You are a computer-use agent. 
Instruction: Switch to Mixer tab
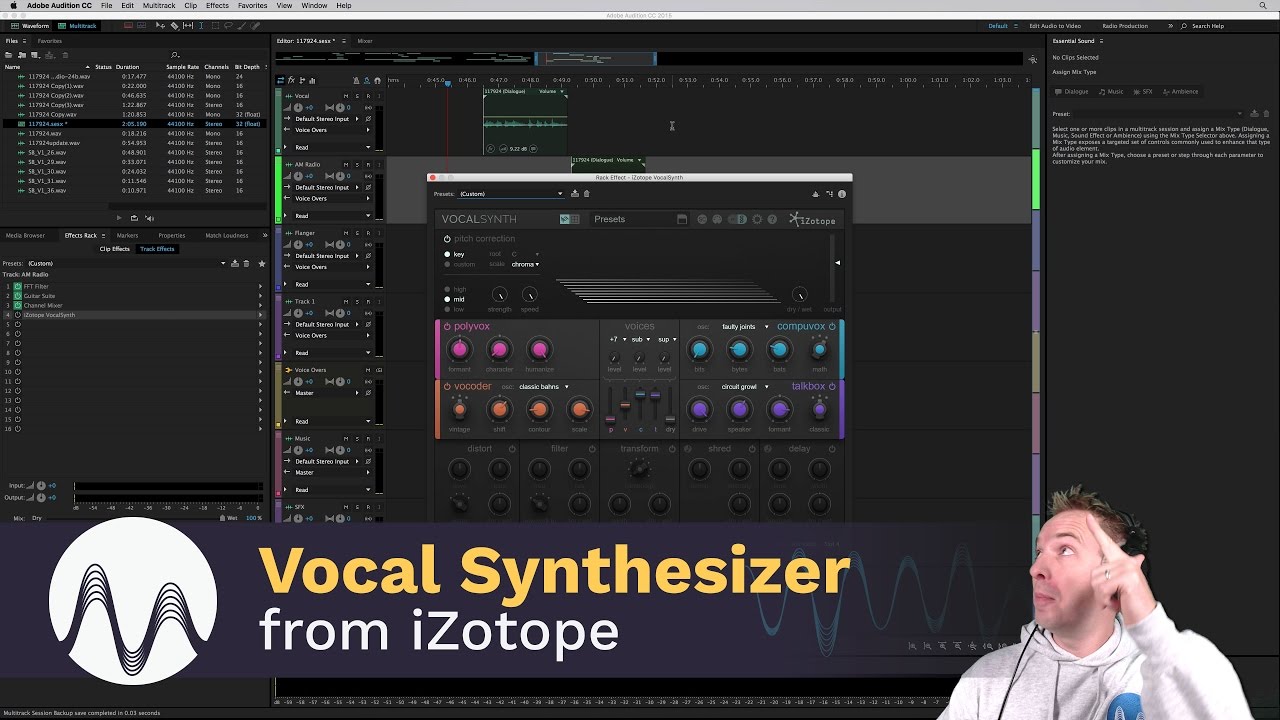tap(365, 41)
